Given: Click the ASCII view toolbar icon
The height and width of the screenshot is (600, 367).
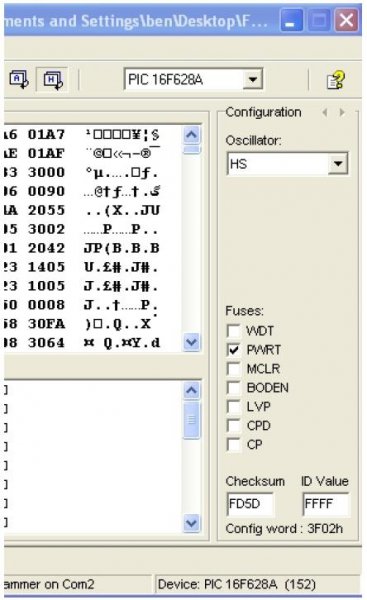Looking at the screenshot, I should click(x=19, y=79).
